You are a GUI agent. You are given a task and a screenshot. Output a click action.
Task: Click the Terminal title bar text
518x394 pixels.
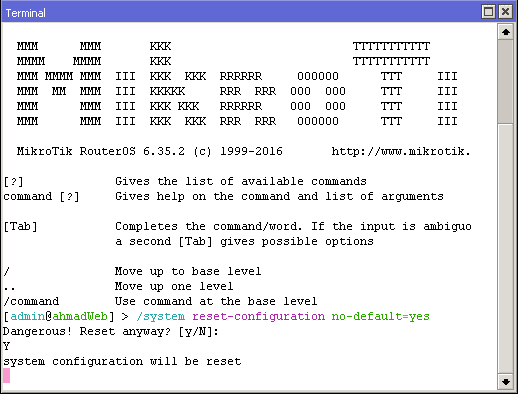point(25,13)
